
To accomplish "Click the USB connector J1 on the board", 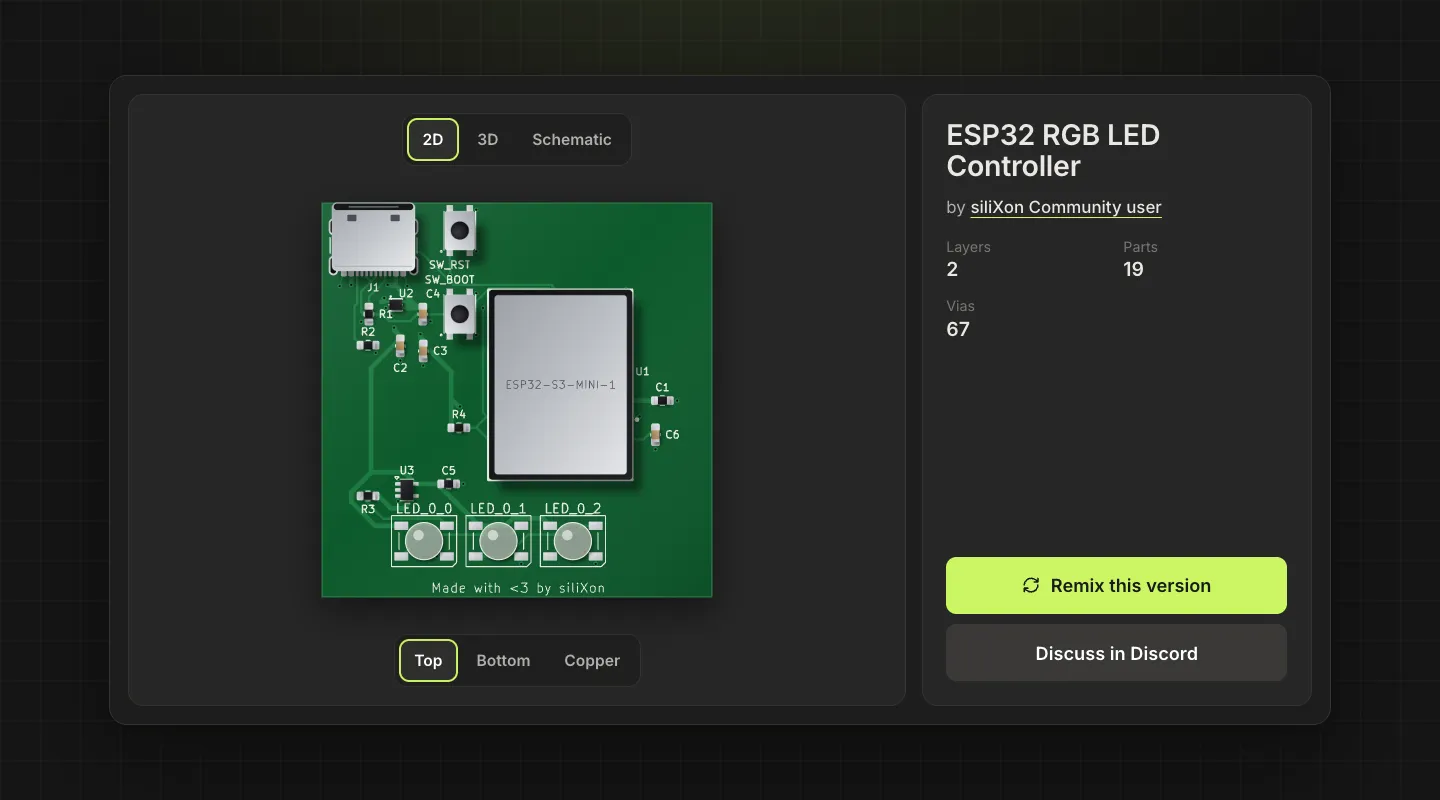I will click(x=373, y=239).
